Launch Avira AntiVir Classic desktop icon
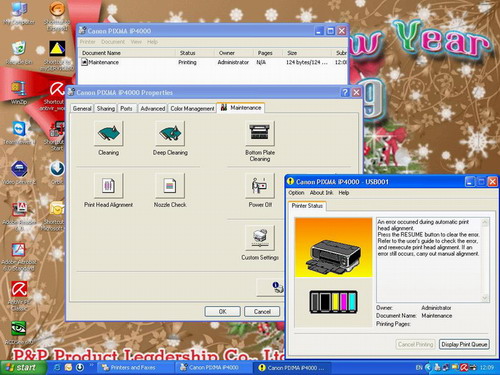The height and width of the screenshot is (375, 500). [19, 296]
